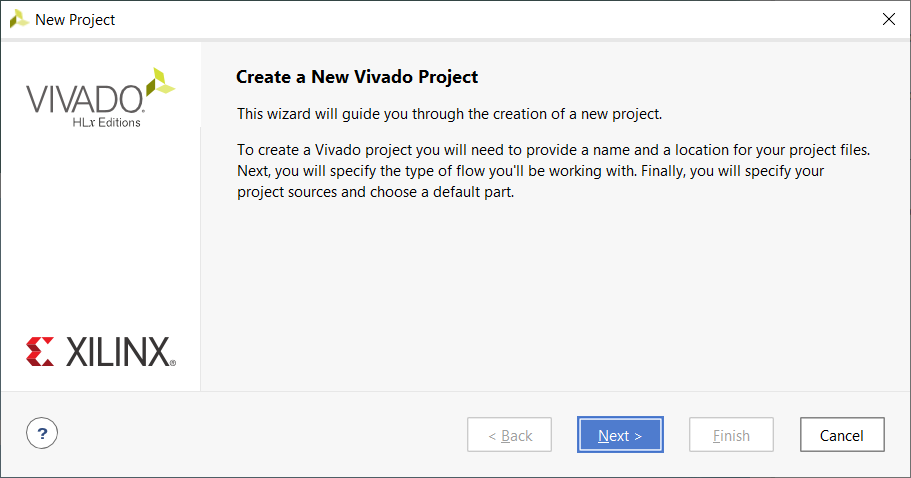Click the VIVADO wordmark in the banner

coord(85,99)
